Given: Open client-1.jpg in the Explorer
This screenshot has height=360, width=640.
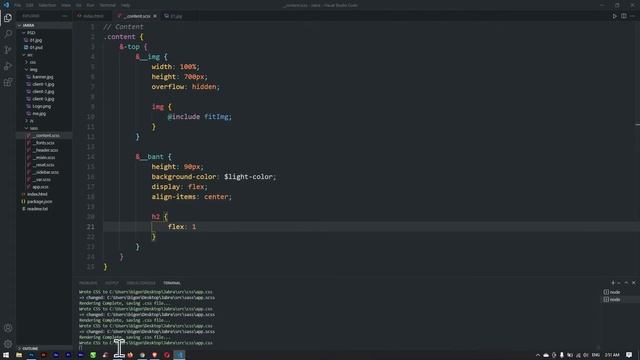Looking at the screenshot, I should [43, 84].
